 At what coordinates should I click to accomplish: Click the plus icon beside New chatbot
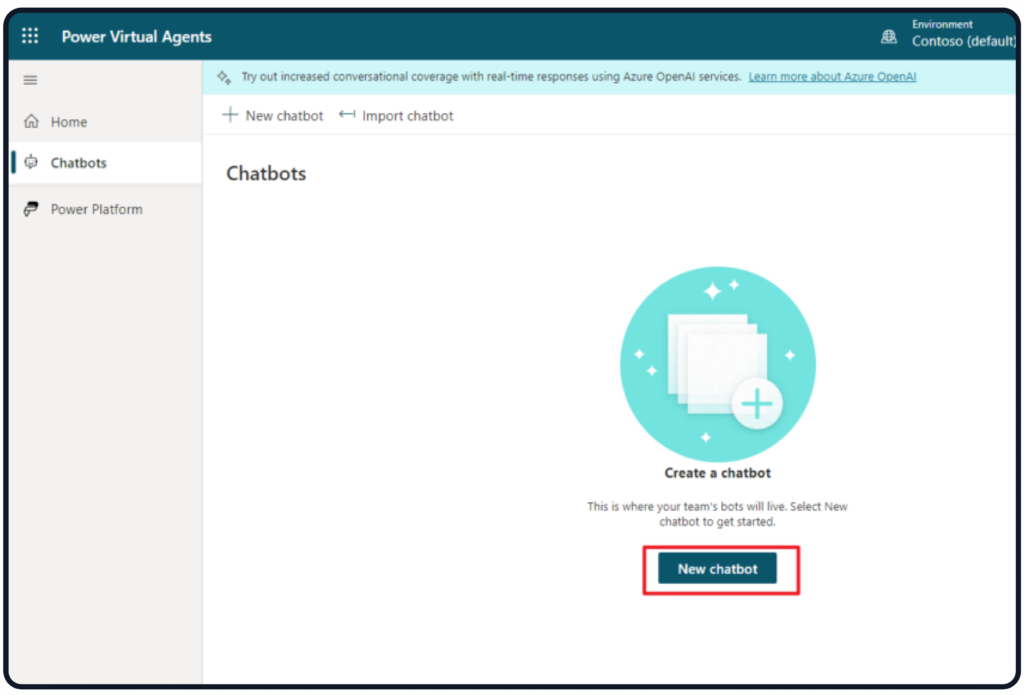click(230, 115)
